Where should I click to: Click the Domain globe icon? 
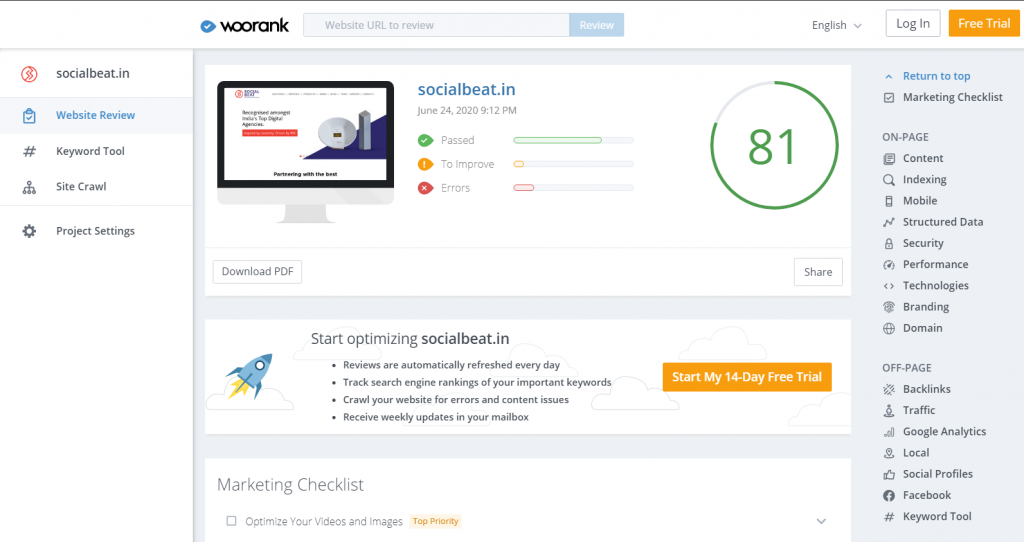point(889,328)
